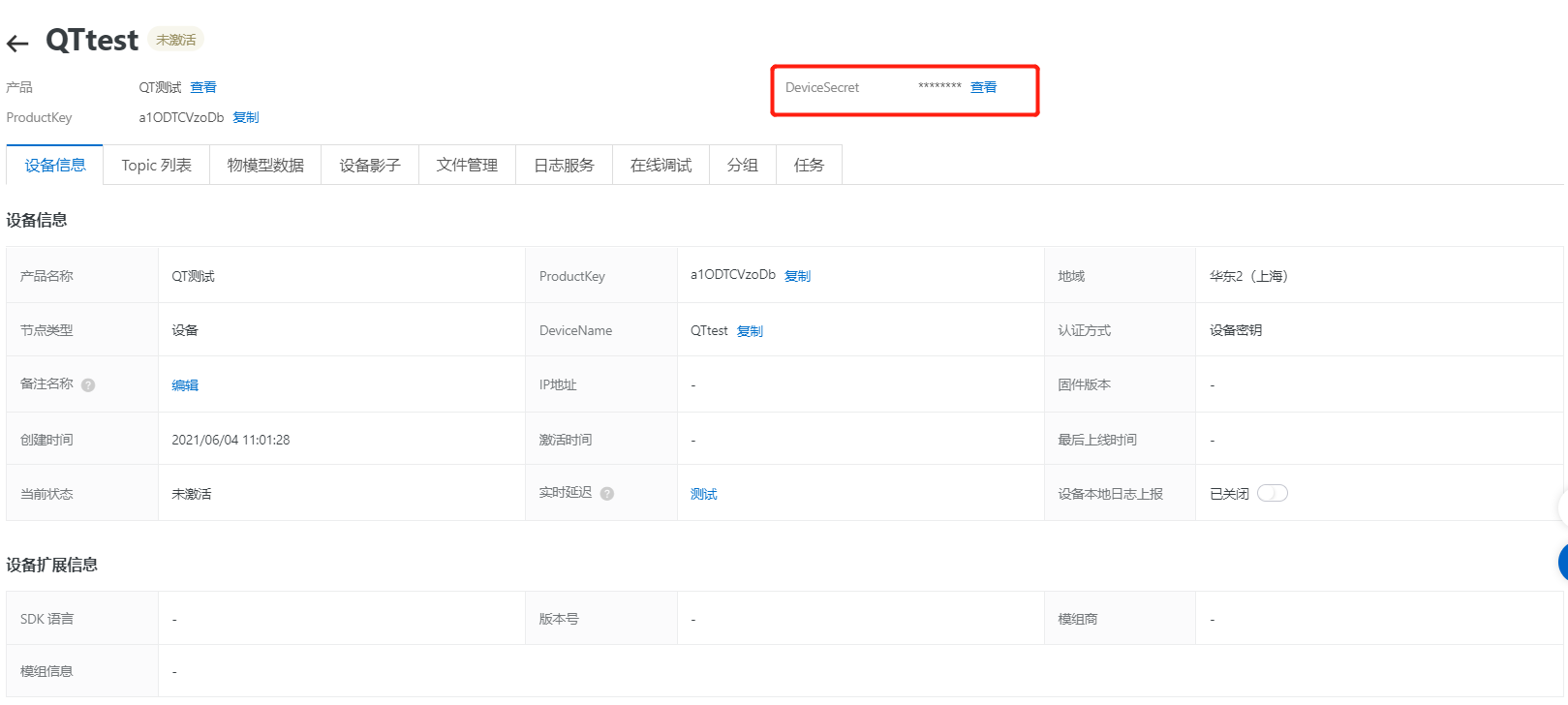Image resolution: width=1568 pixels, height=705 pixels.
Task: Click the 设备扩展信息 section heading
Action: [52, 565]
